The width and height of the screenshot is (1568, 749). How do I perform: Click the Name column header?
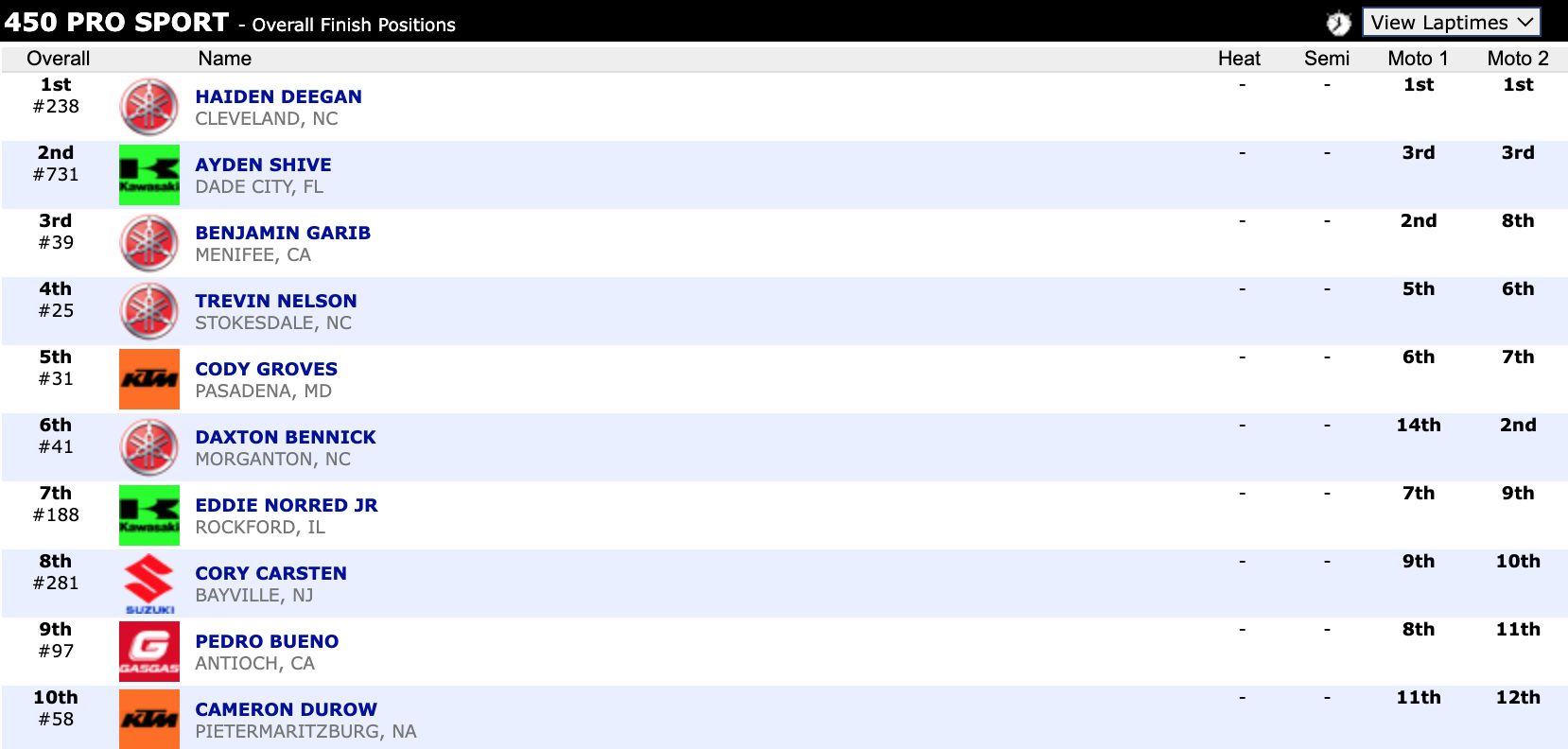click(x=224, y=59)
